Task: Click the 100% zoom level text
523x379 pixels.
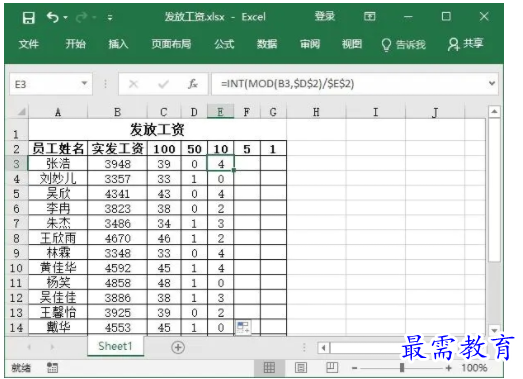Action: 475,368
